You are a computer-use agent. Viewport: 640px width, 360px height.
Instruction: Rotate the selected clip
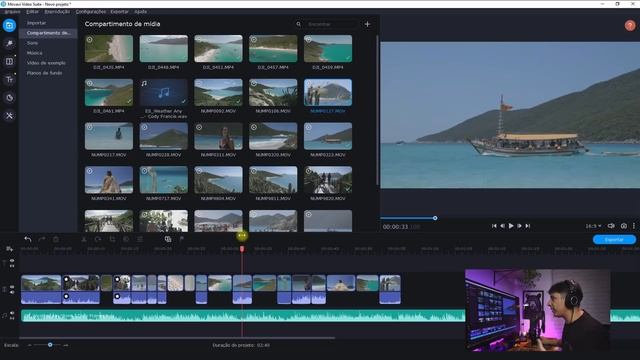tap(98, 239)
